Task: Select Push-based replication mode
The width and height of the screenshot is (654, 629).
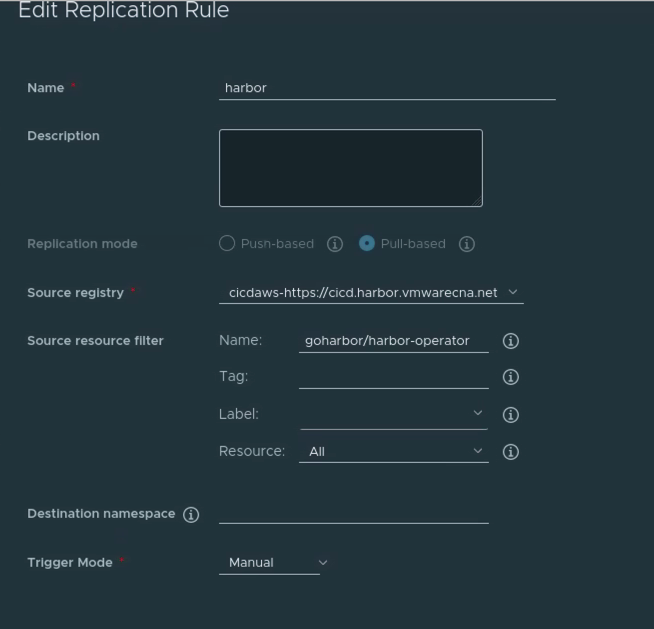Action: point(227,244)
